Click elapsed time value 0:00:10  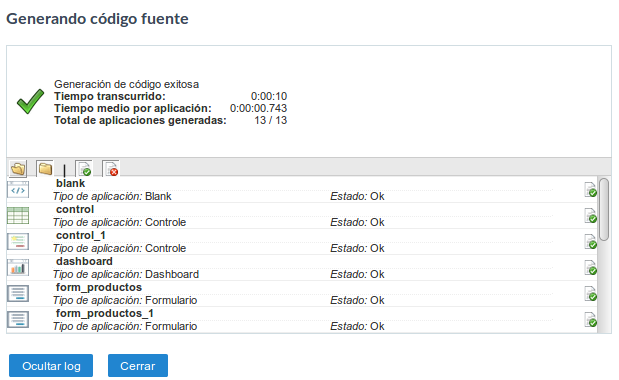pyautogui.click(x=269, y=96)
